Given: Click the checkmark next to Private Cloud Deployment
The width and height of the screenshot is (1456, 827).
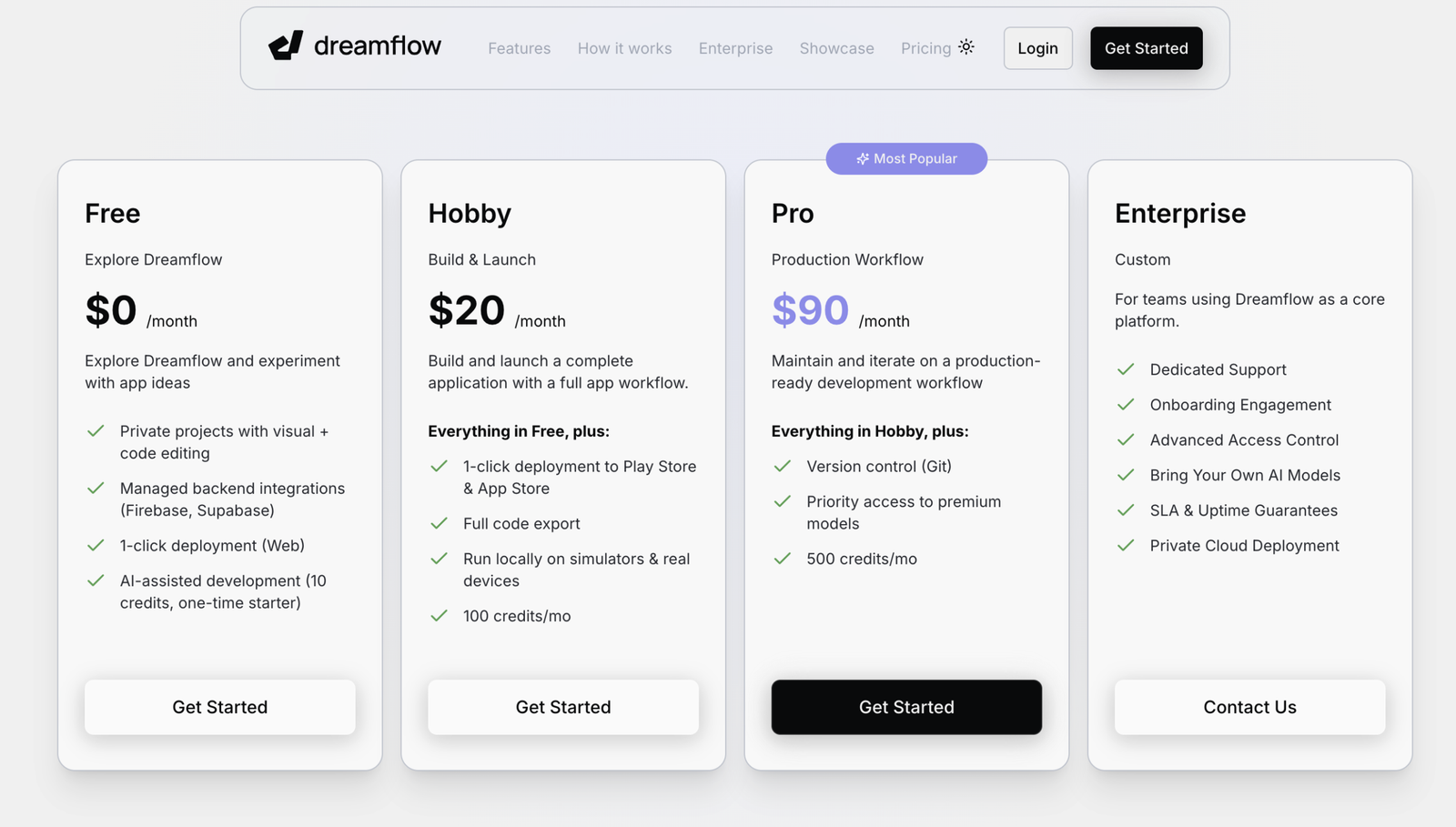Looking at the screenshot, I should click(1126, 545).
